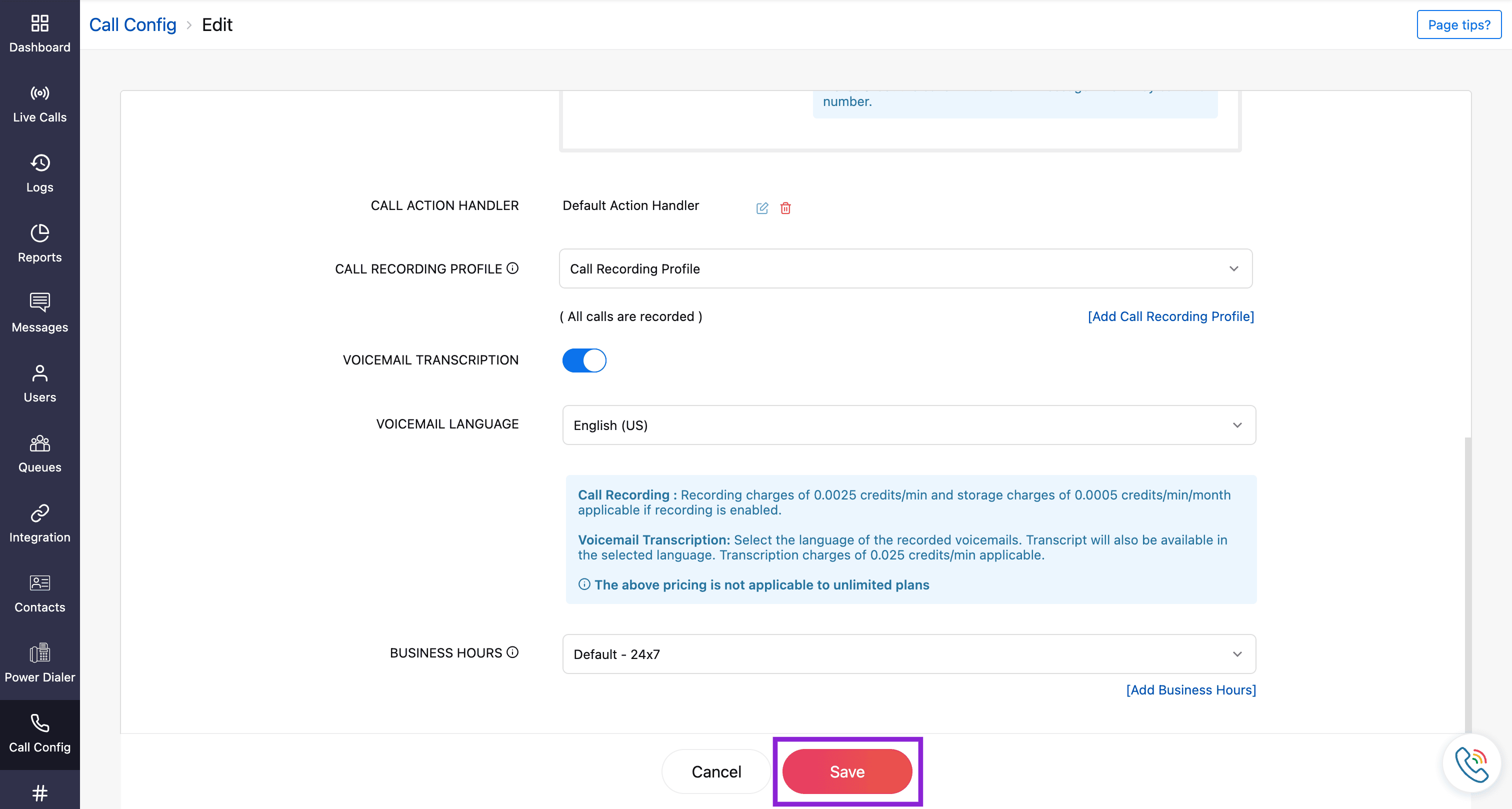Click the edit icon for Default Action Handler
The height and width of the screenshot is (809, 1512).
tap(762, 208)
